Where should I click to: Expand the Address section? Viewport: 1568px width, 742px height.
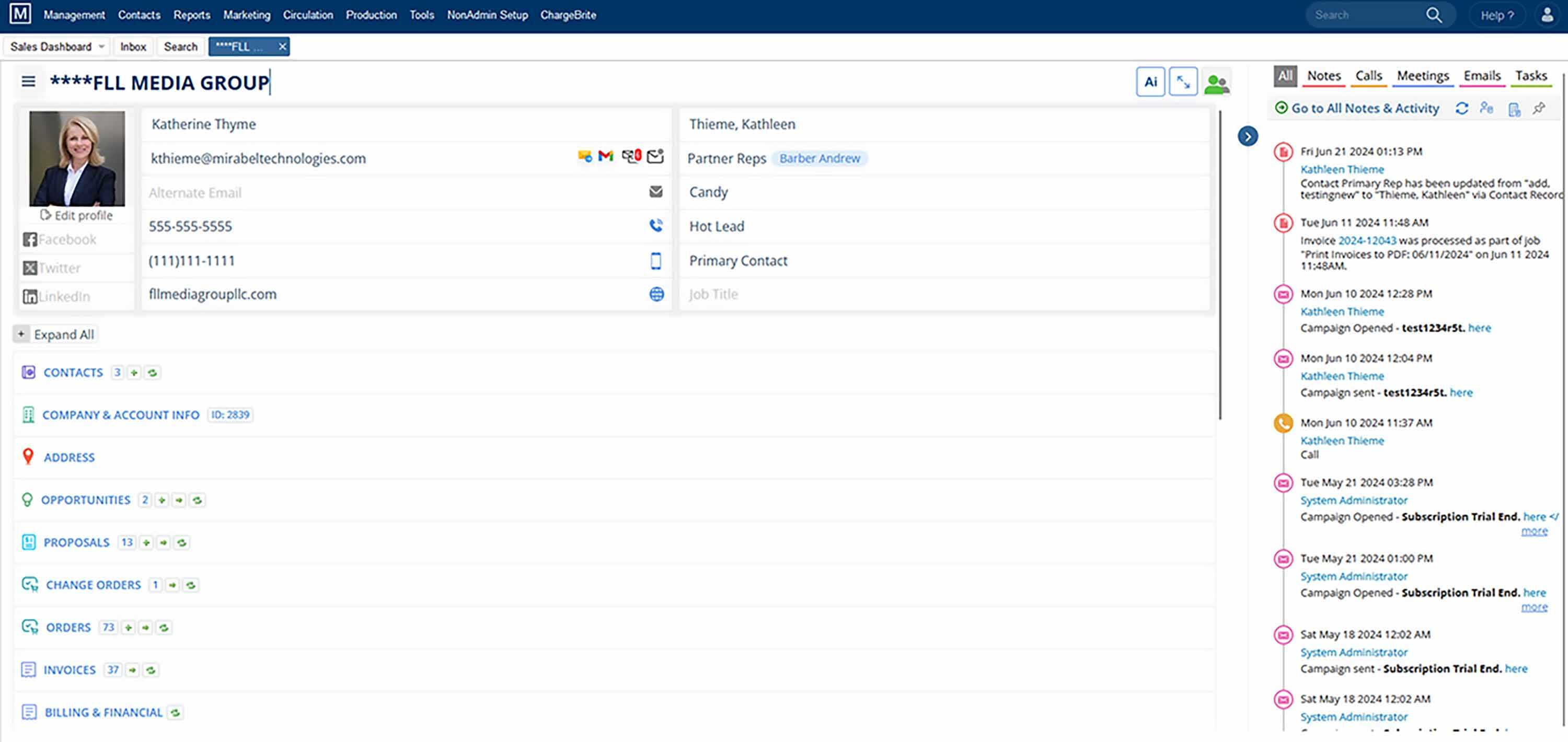[x=69, y=457]
